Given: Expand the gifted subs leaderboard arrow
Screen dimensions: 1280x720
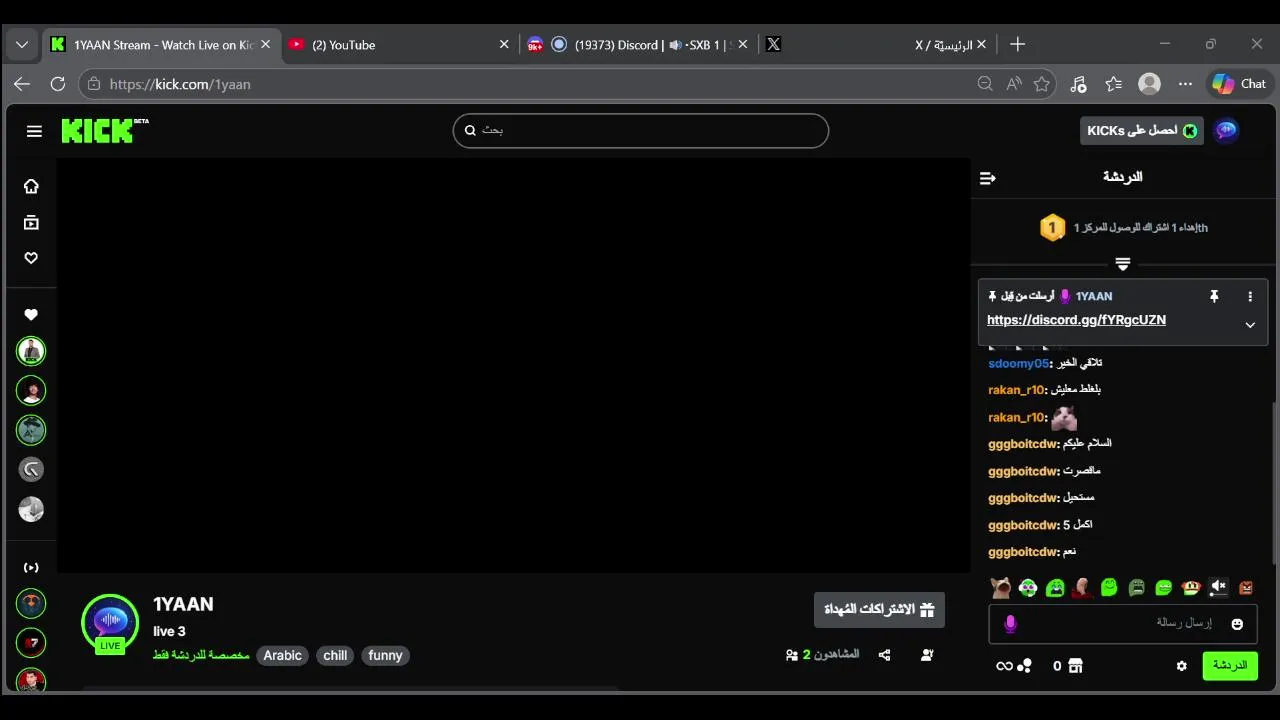Looking at the screenshot, I should click(x=1123, y=264).
